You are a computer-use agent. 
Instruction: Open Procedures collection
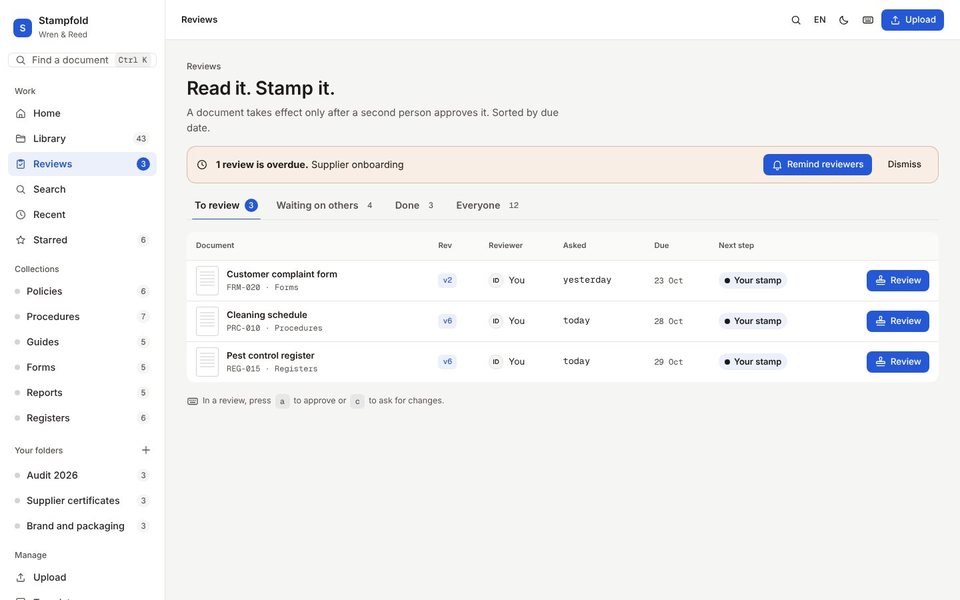(82, 317)
